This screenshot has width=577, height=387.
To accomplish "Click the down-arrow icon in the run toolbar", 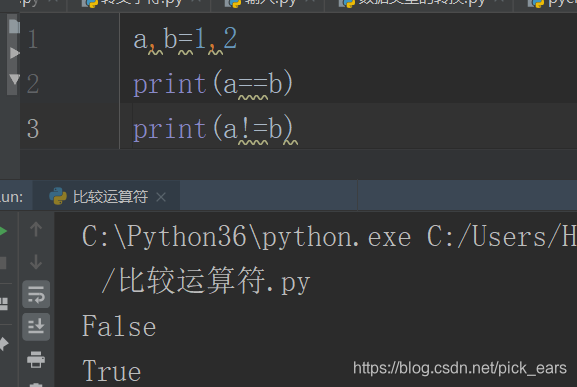I will pyautogui.click(x=36, y=262).
